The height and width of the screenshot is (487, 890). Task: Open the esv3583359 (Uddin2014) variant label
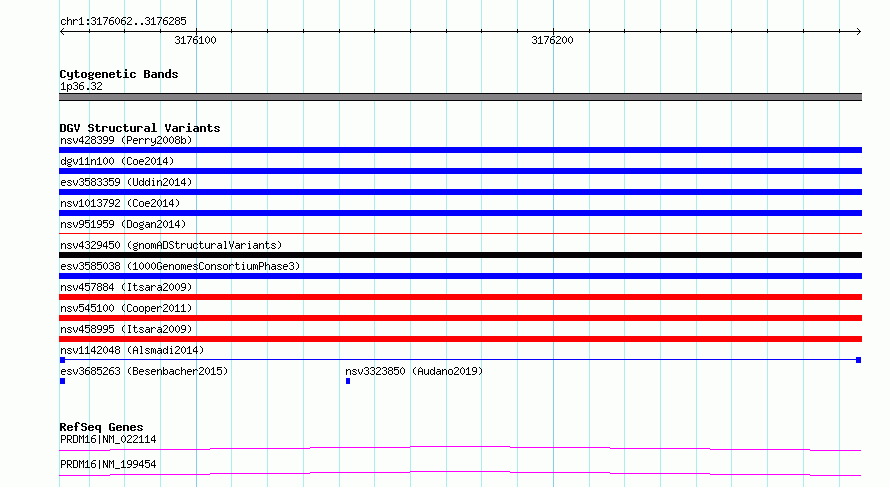pyautogui.click(x=126, y=182)
